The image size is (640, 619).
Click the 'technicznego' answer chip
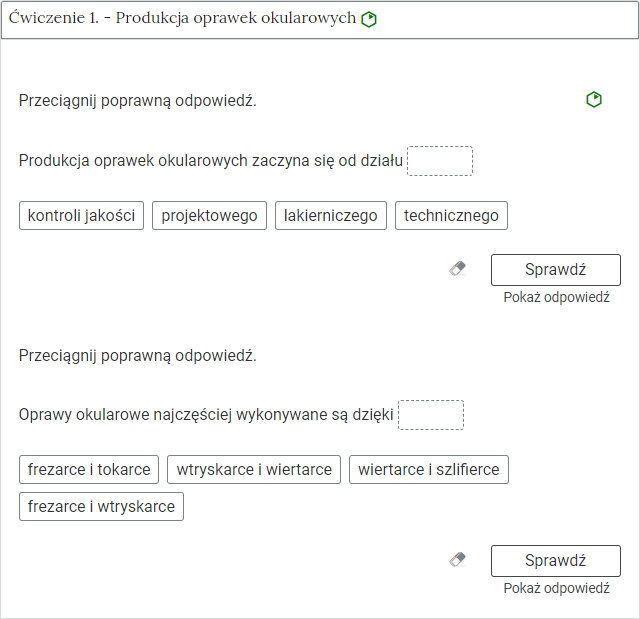coord(451,216)
